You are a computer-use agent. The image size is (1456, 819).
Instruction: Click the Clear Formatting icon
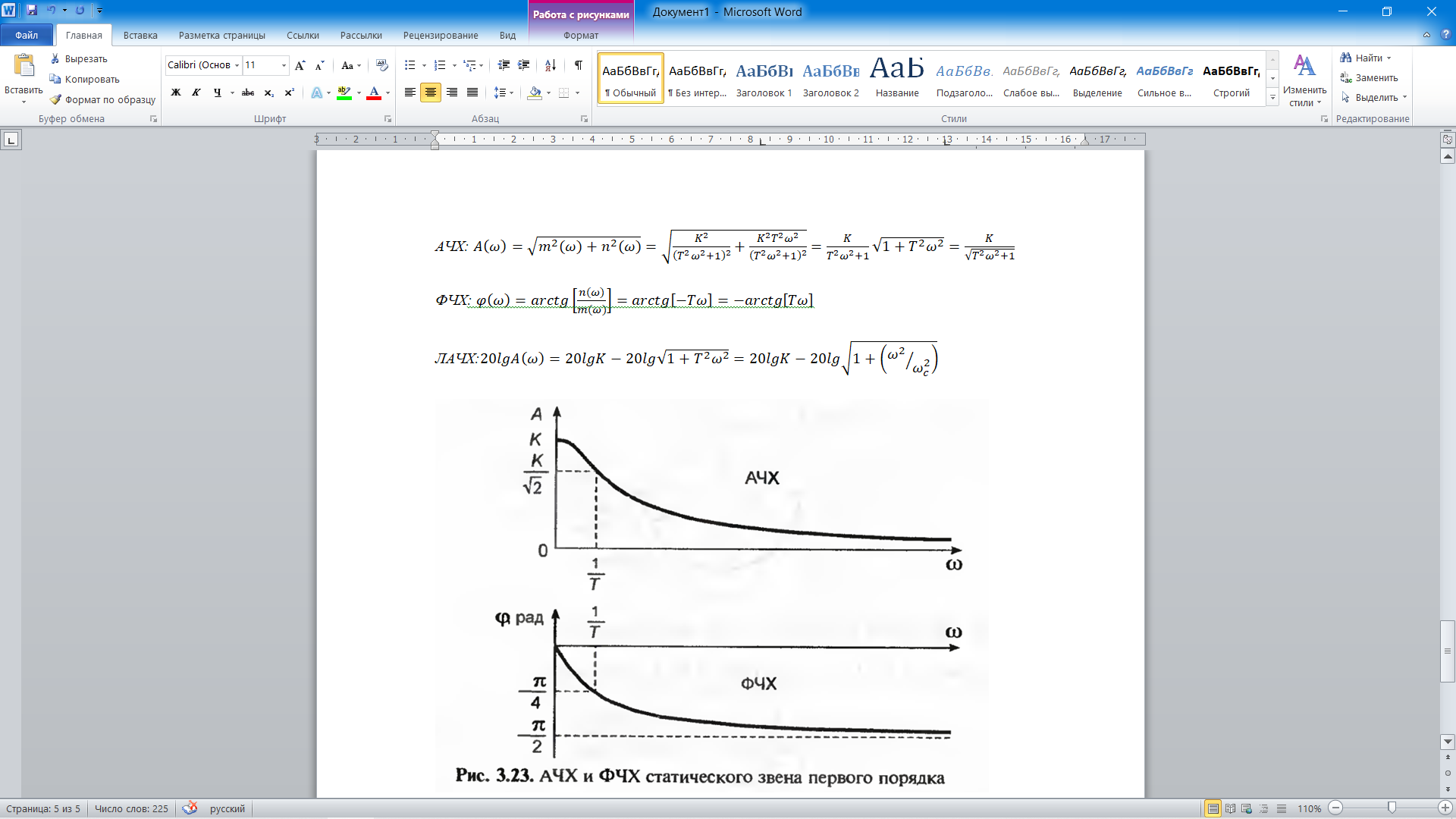pos(381,65)
